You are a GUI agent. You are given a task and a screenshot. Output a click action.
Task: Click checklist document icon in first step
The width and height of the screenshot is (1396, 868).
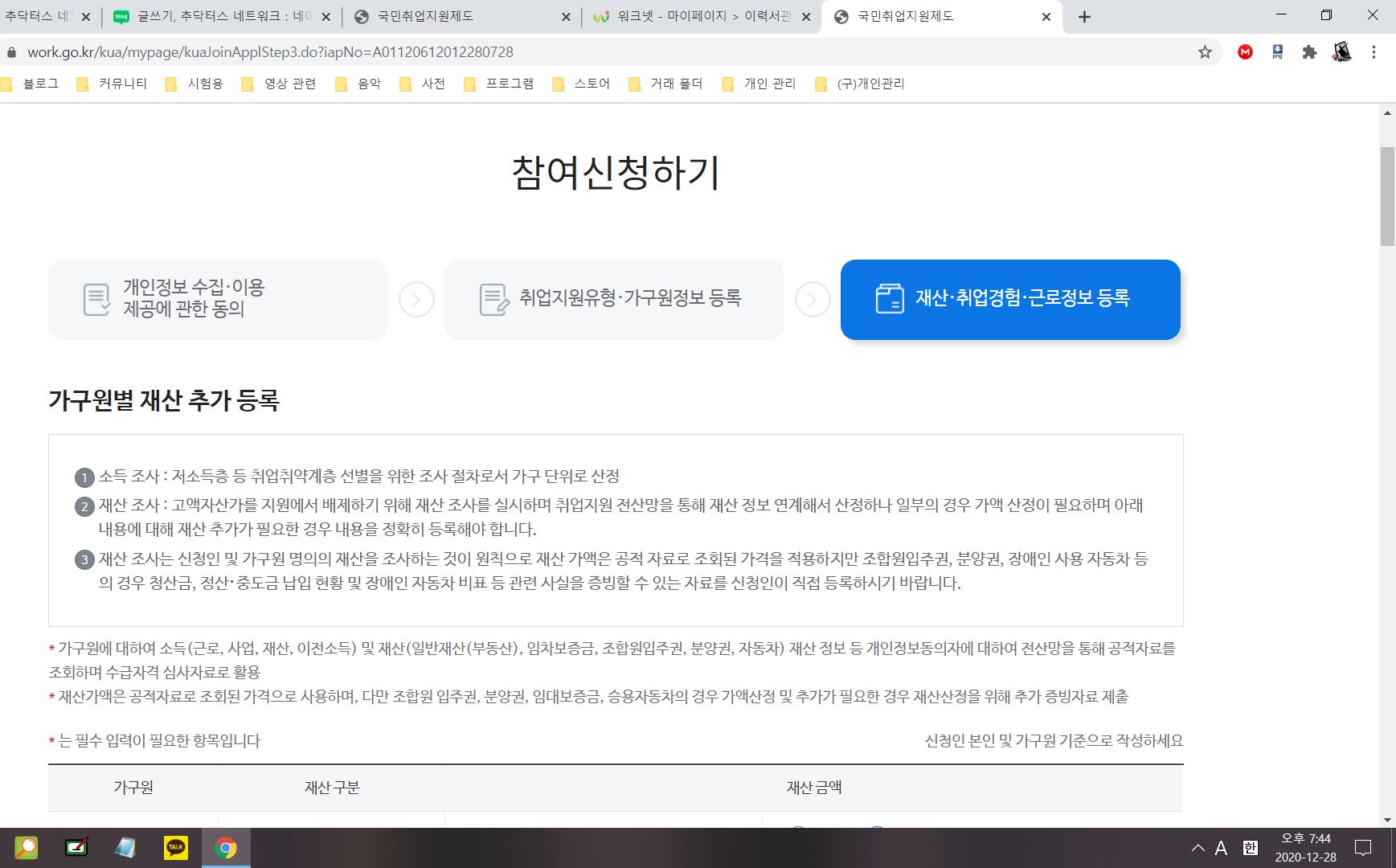[96, 299]
